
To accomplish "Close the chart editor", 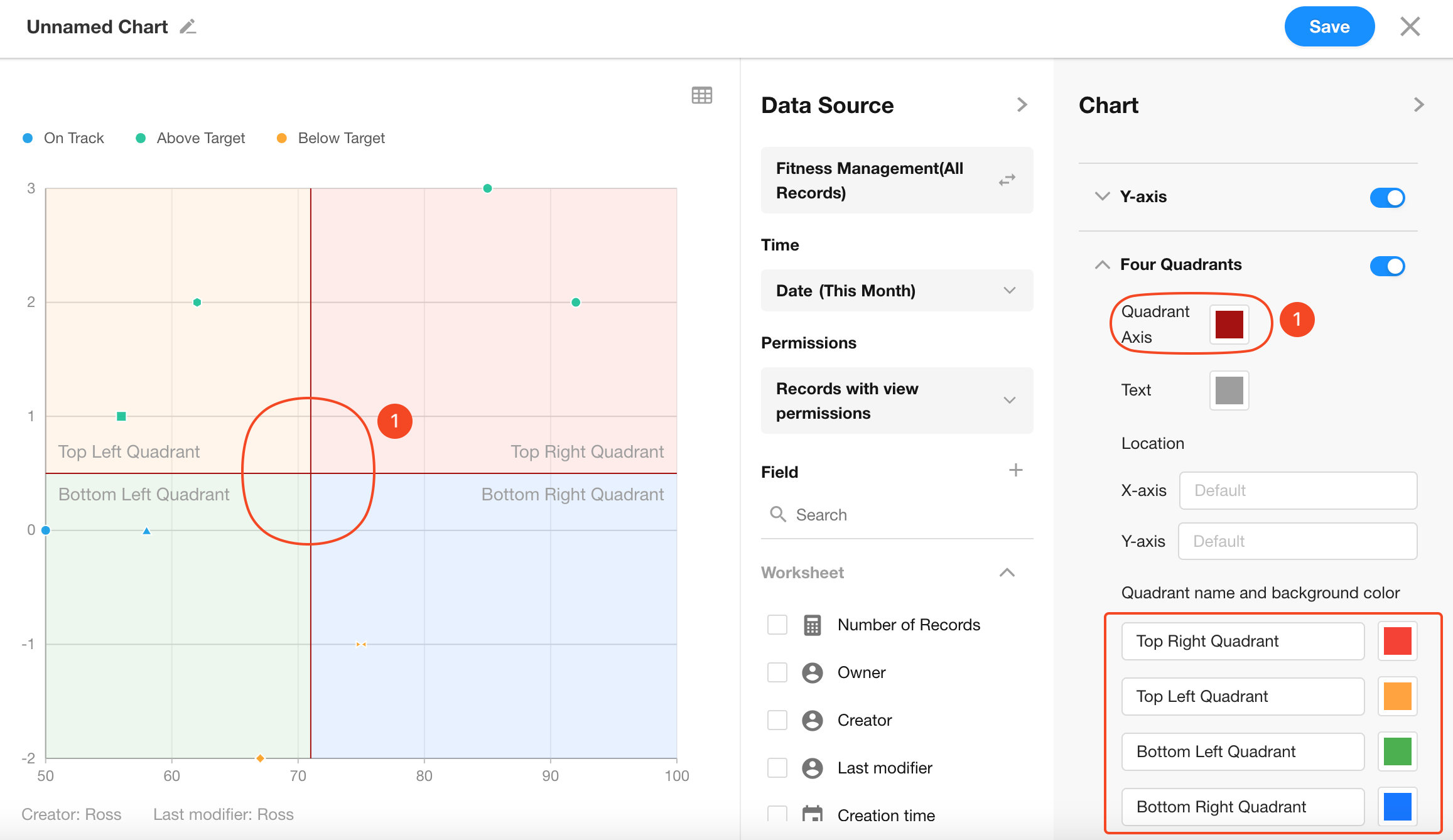I will point(1410,27).
